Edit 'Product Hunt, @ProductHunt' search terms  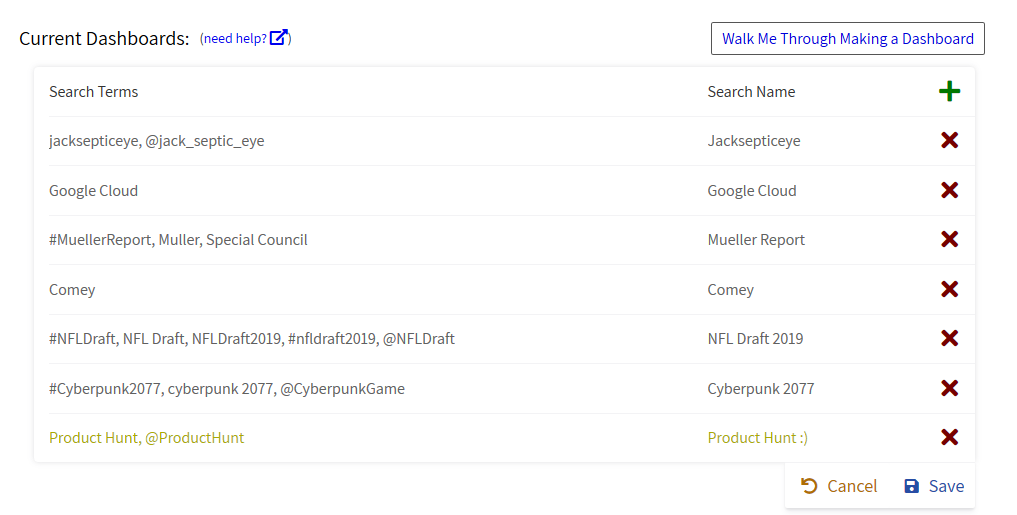147,438
